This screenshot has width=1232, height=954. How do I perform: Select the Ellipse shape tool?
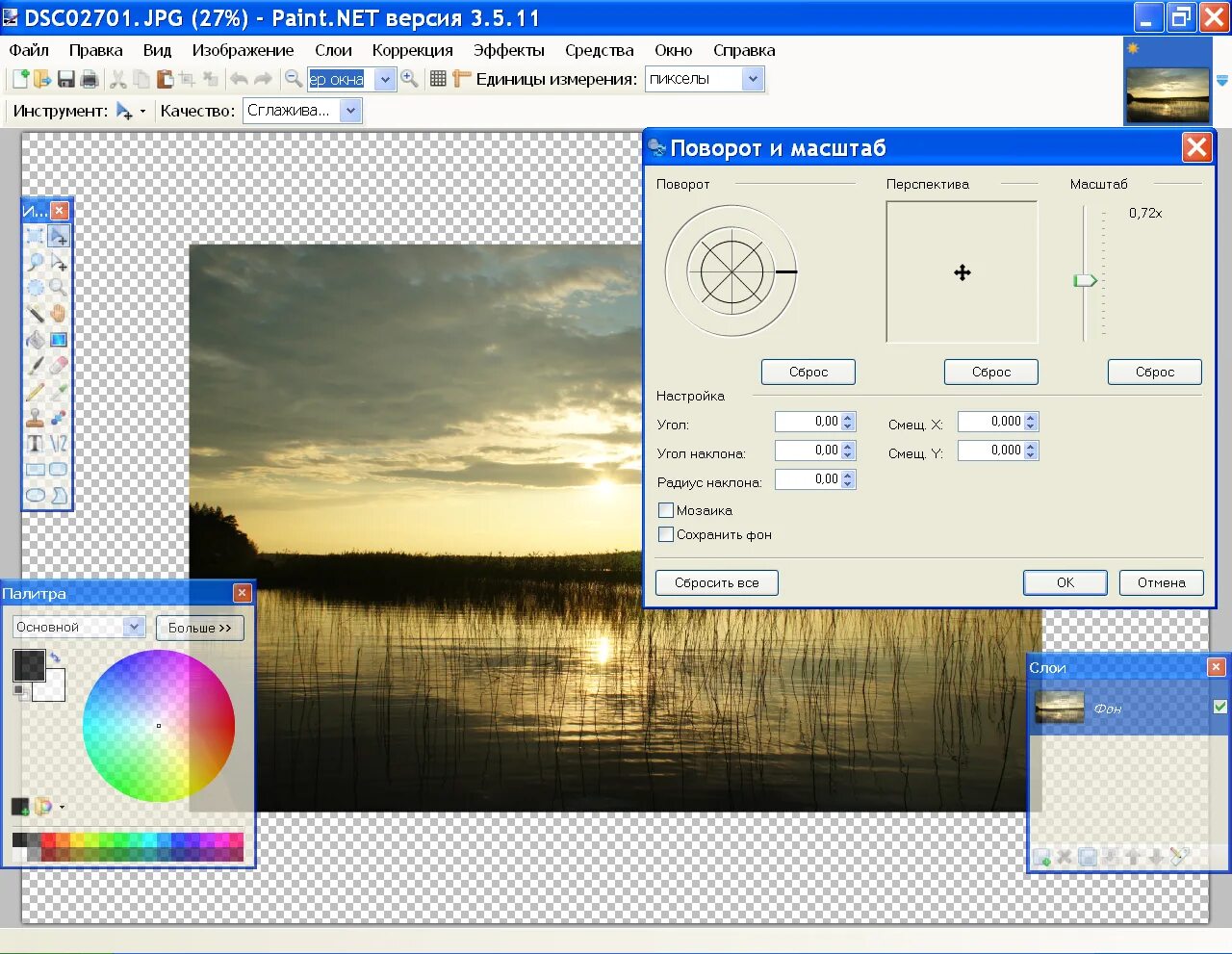36,495
